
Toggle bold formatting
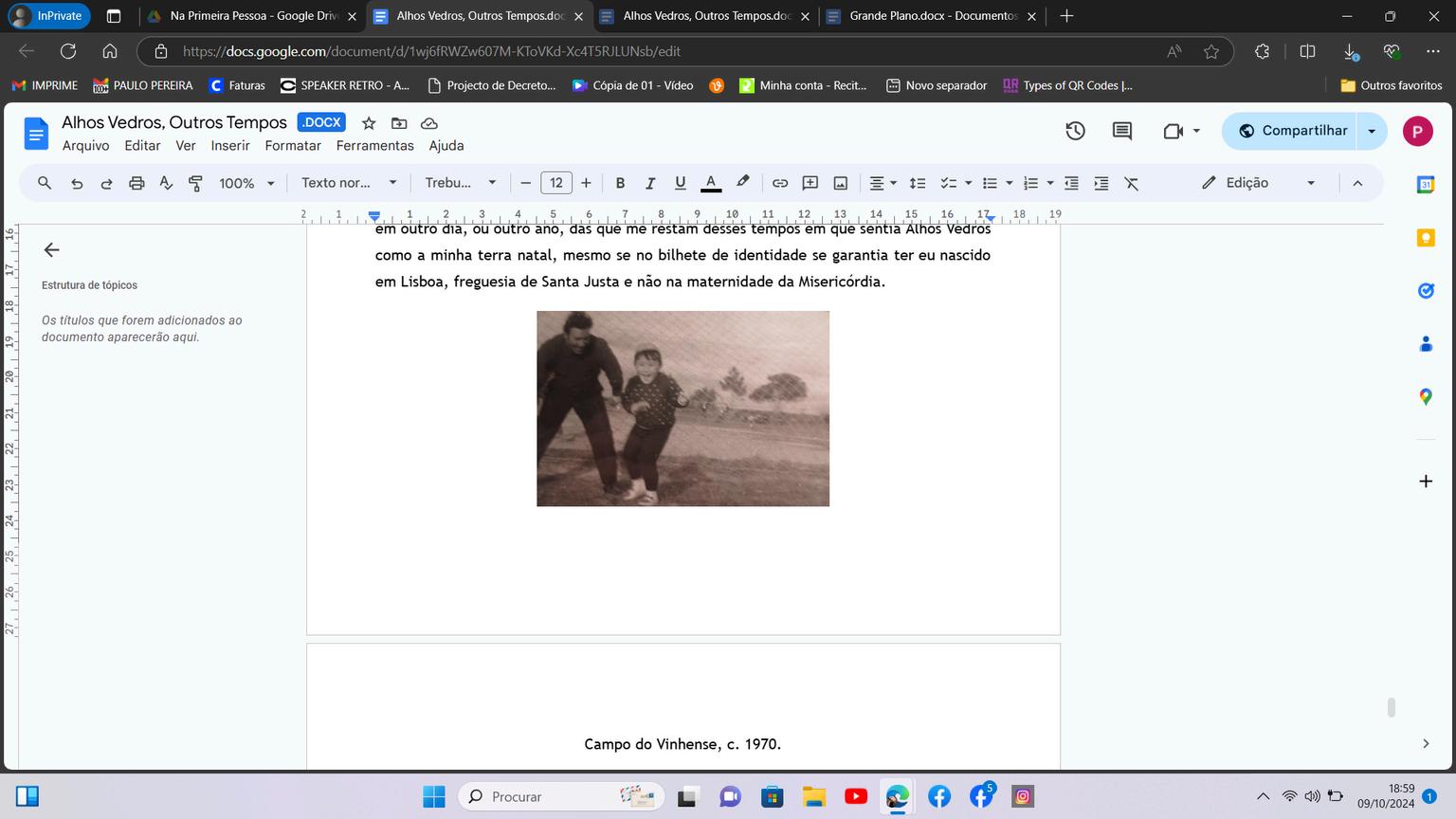click(620, 183)
